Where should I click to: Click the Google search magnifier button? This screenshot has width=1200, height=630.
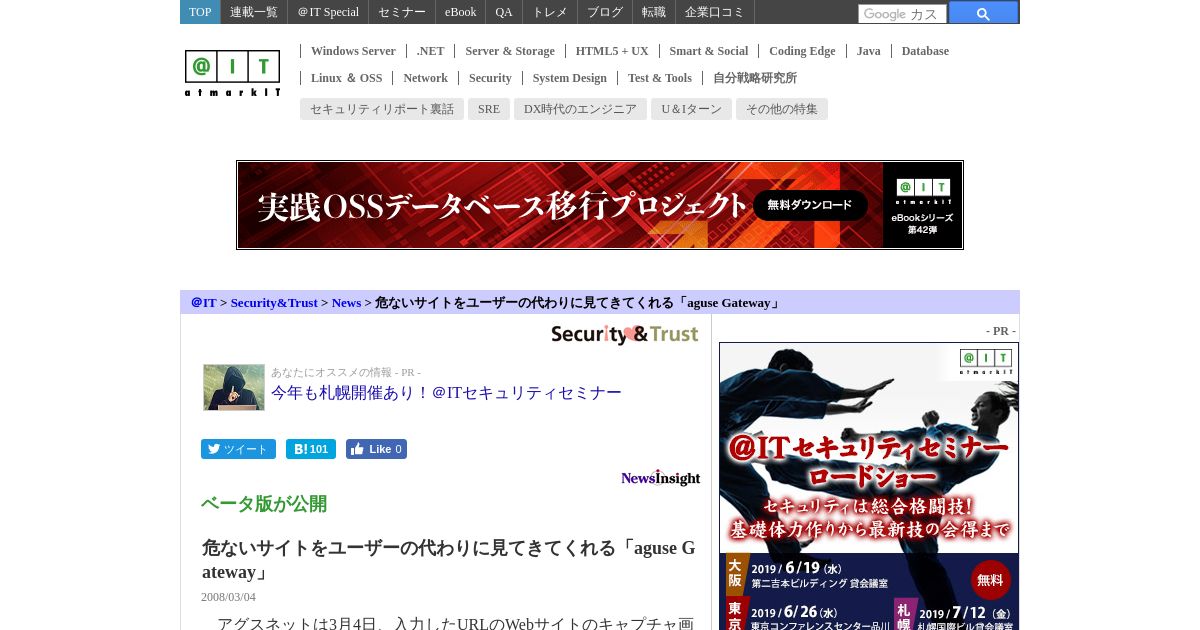coord(983,13)
